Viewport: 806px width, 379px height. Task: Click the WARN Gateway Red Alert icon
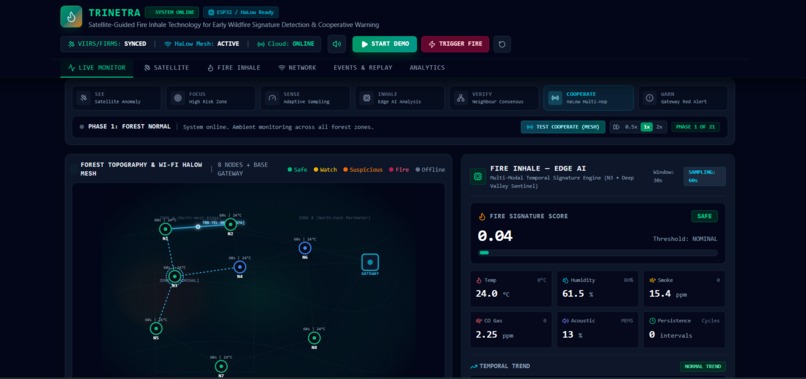click(x=650, y=98)
